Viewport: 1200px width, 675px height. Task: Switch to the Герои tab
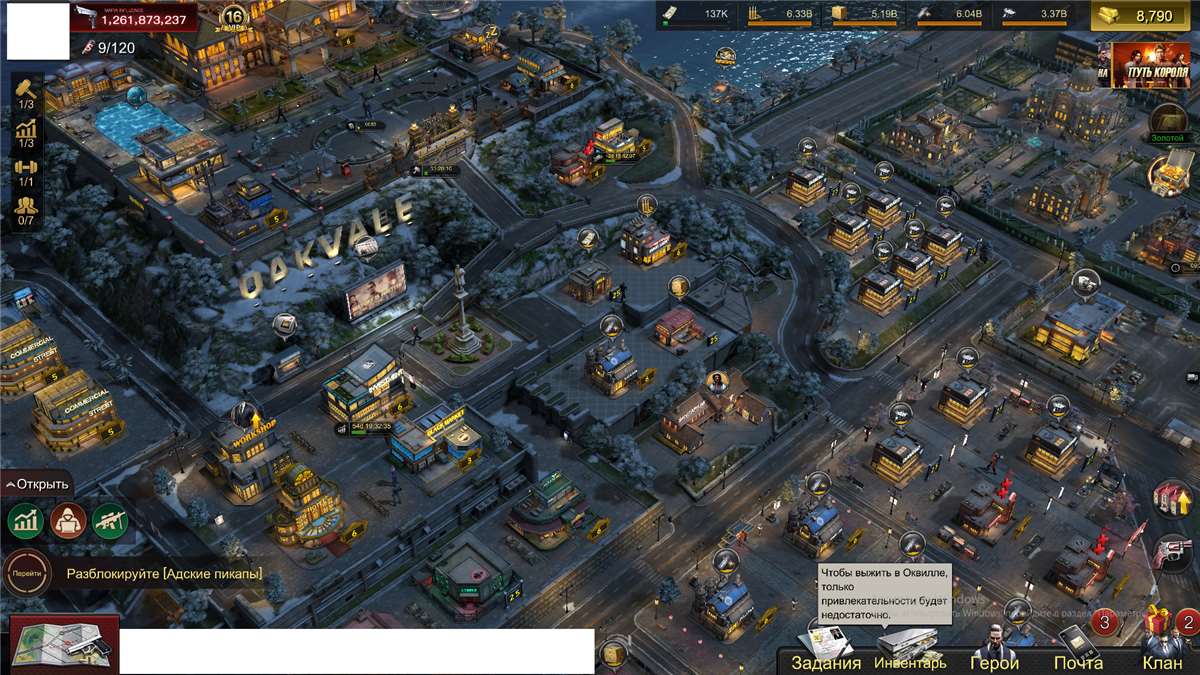[994, 651]
